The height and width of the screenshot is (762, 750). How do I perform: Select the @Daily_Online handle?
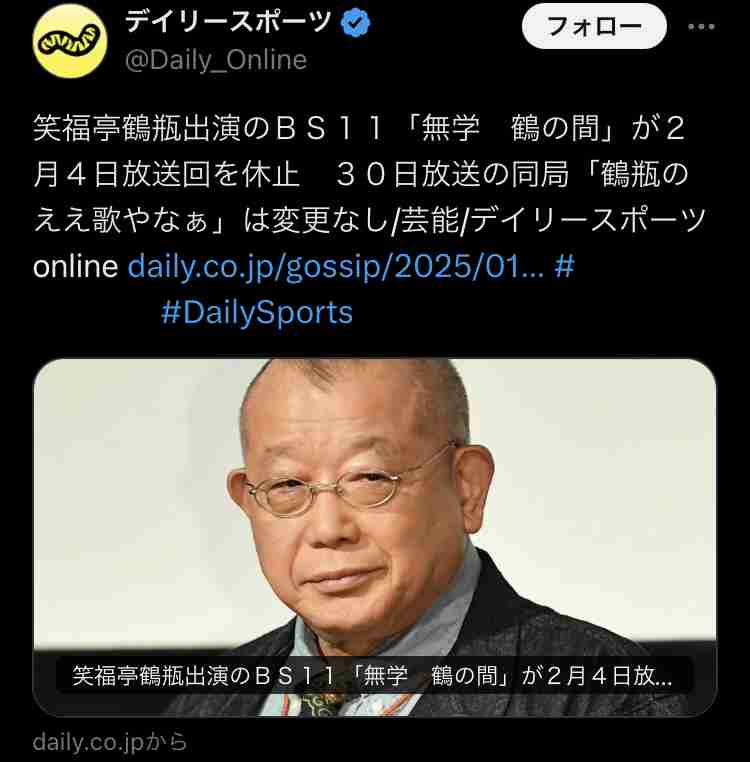click(216, 60)
